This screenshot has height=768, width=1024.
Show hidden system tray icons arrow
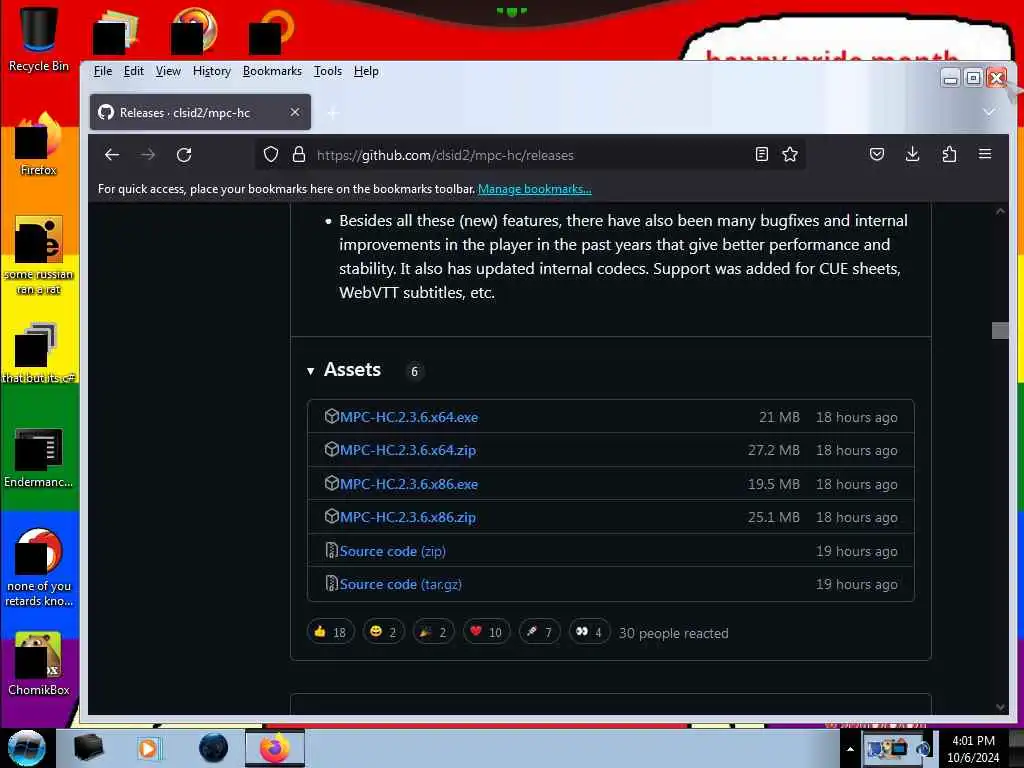point(850,749)
